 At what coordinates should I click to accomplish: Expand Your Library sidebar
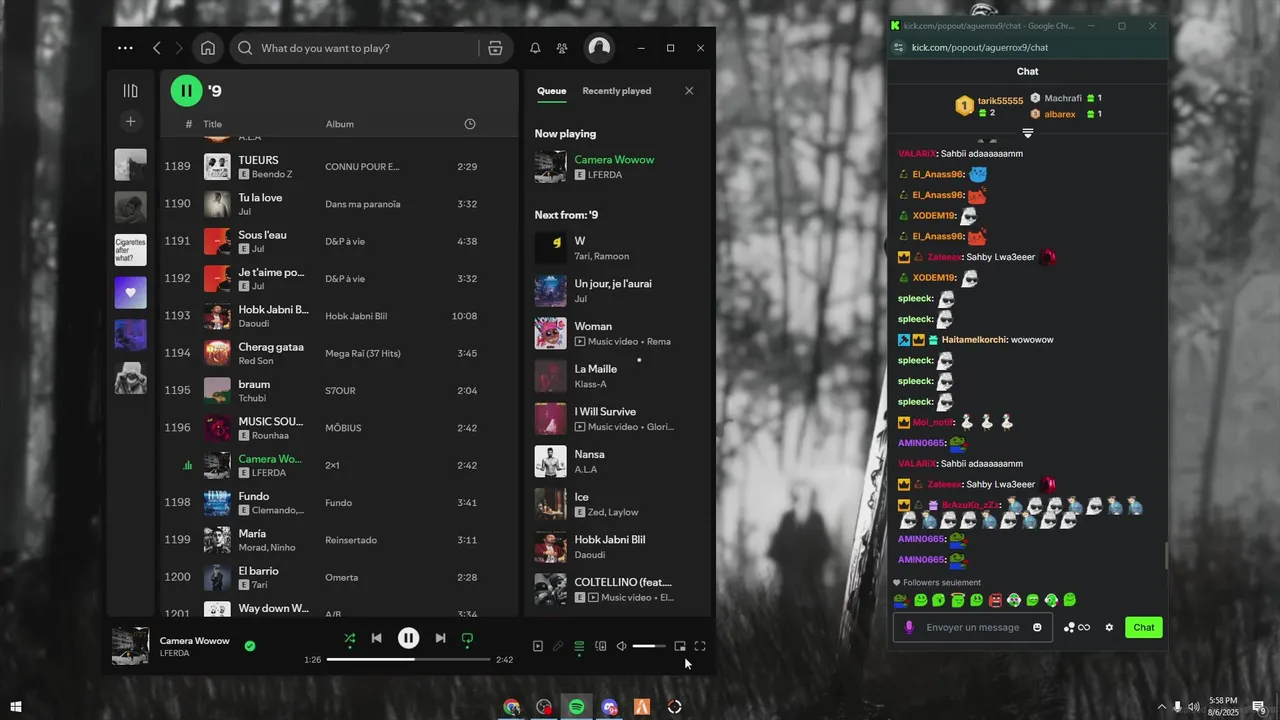pyautogui.click(x=130, y=91)
